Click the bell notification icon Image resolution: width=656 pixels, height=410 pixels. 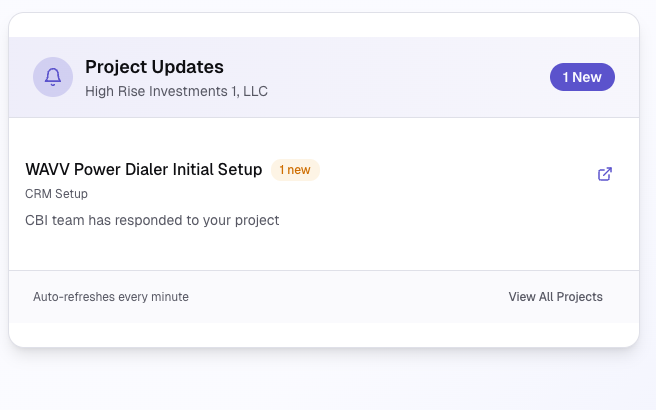52,77
